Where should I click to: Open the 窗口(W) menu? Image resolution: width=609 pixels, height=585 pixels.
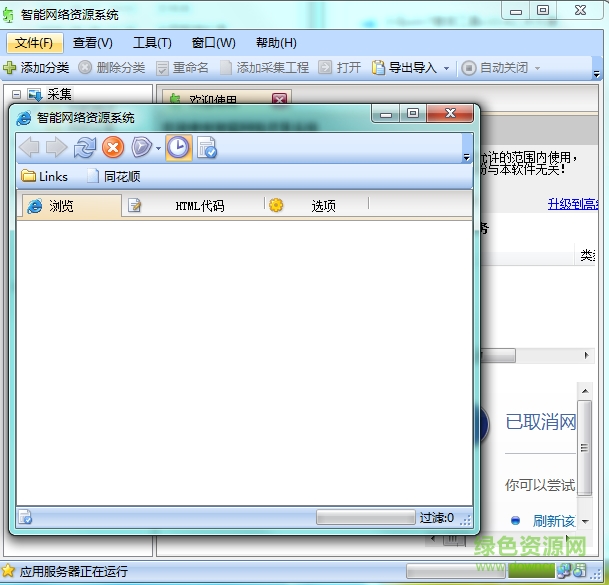click(214, 43)
